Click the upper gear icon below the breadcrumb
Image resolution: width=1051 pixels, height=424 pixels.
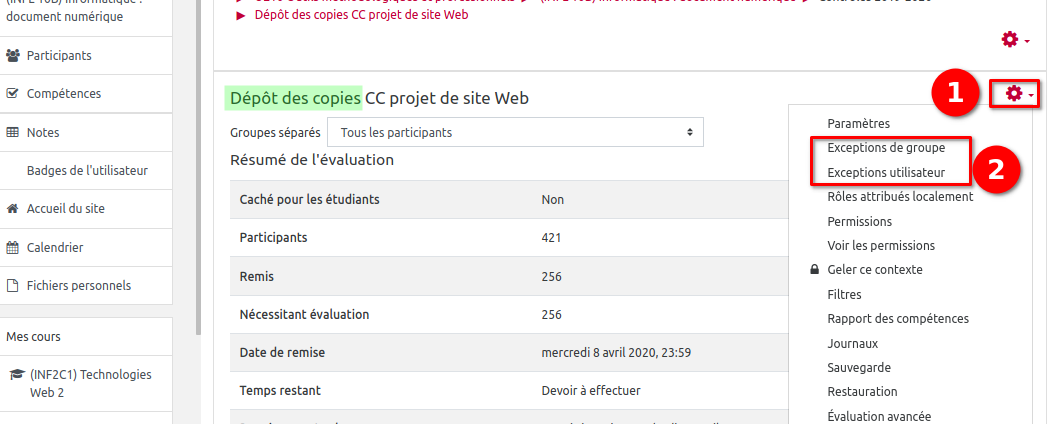pos(1015,40)
